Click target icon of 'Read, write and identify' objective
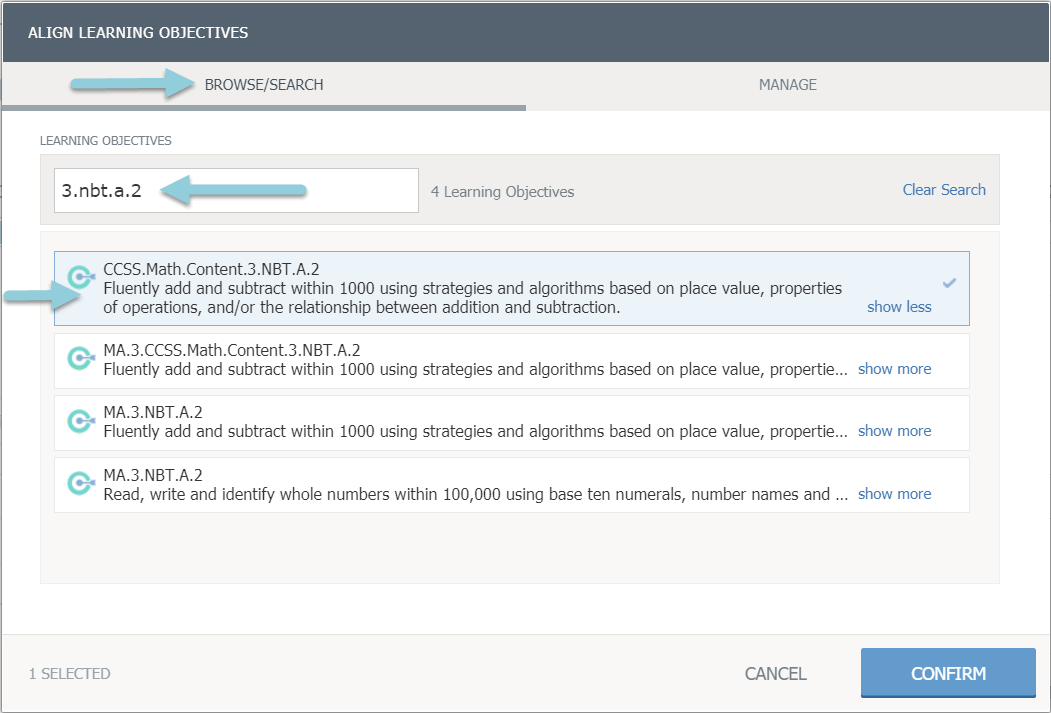The image size is (1051, 713). coord(80,484)
